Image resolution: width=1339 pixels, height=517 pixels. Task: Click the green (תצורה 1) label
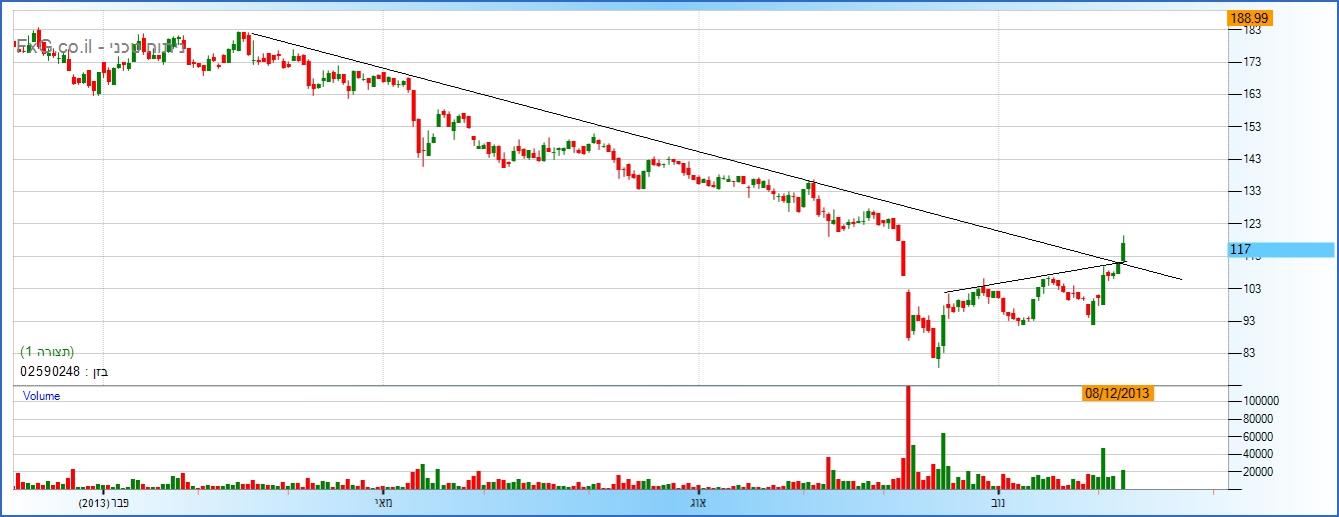point(47,352)
